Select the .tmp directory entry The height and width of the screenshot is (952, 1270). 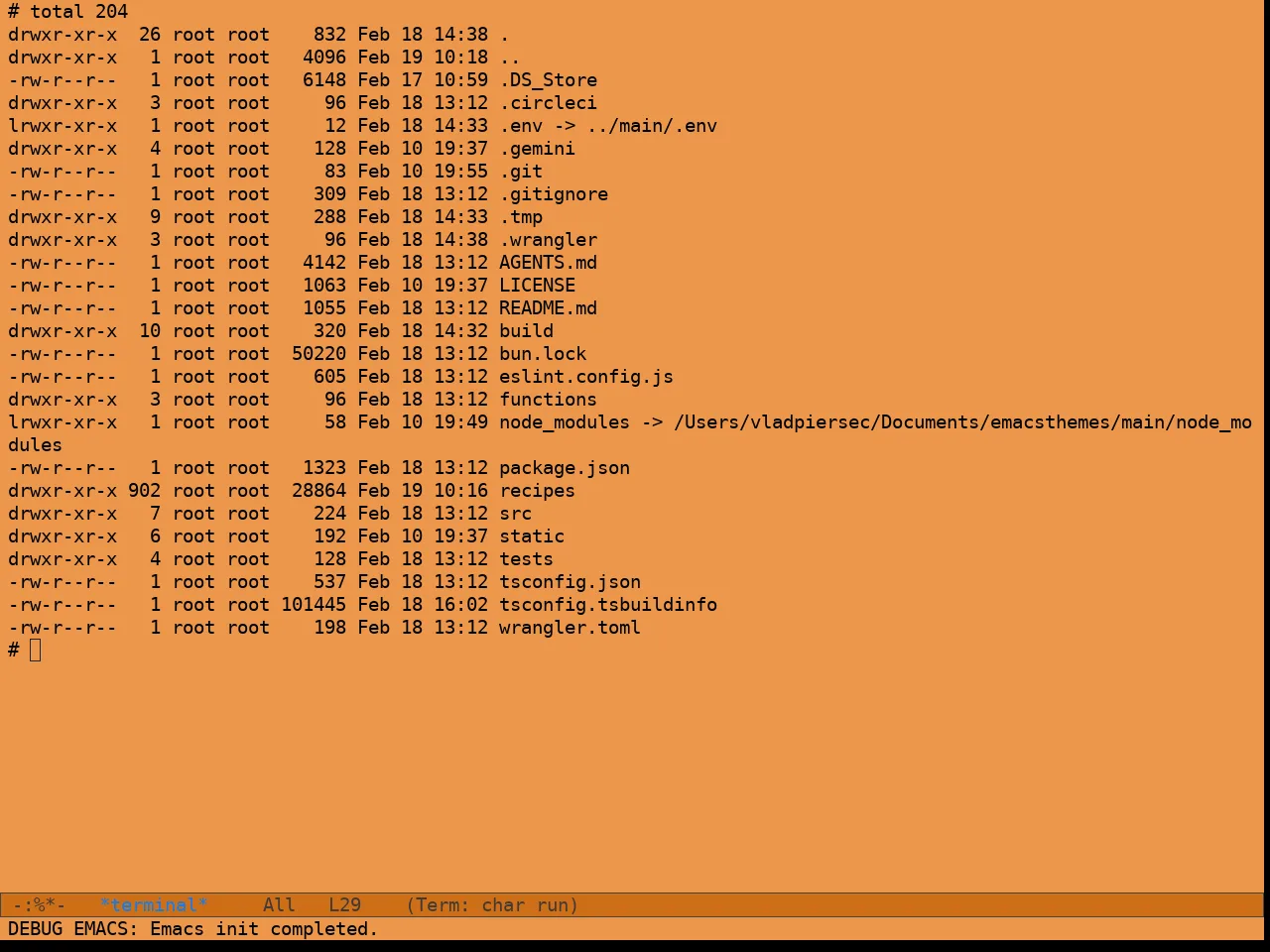521,217
